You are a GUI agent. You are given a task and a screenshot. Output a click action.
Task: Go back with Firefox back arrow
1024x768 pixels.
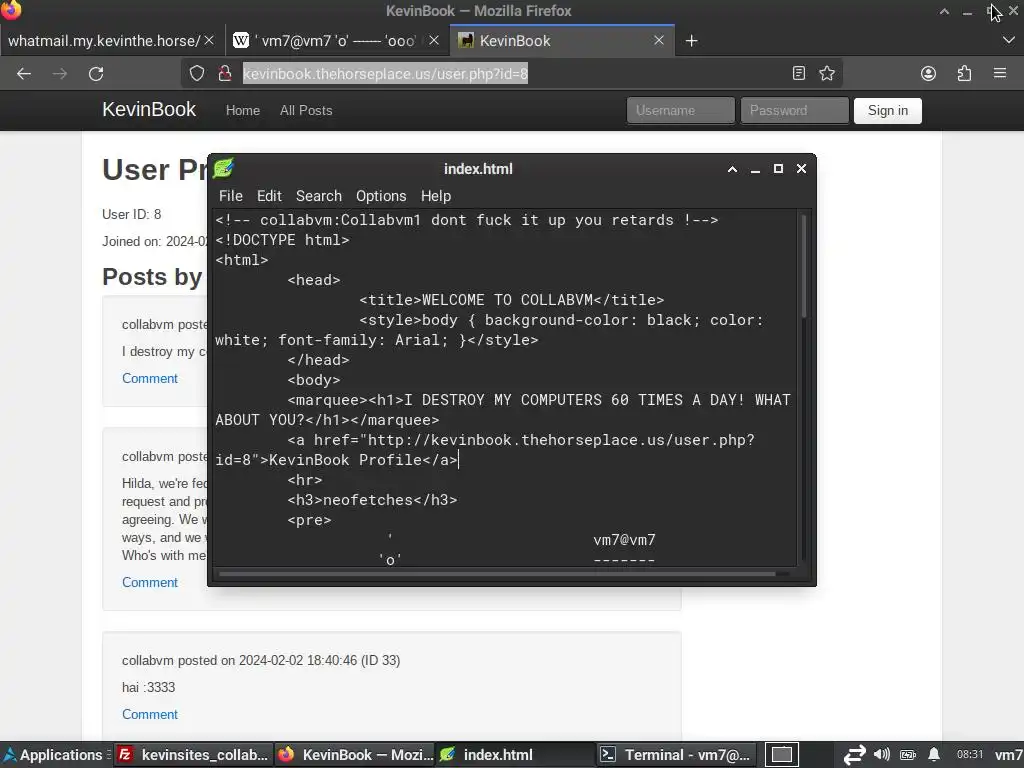tap(24, 74)
